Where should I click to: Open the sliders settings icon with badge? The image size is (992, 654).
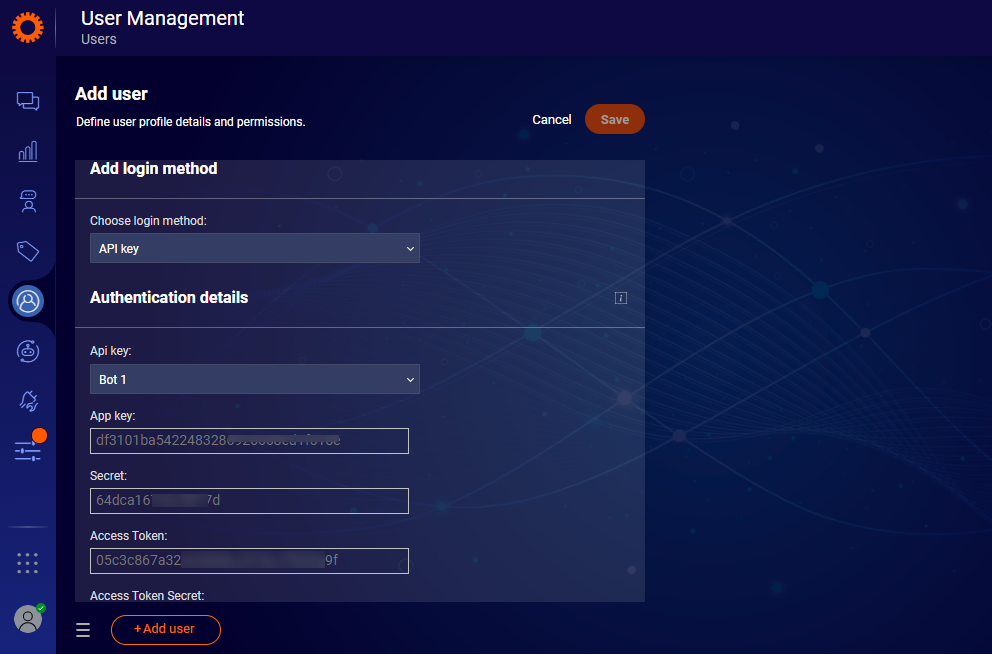click(x=28, y=451)
